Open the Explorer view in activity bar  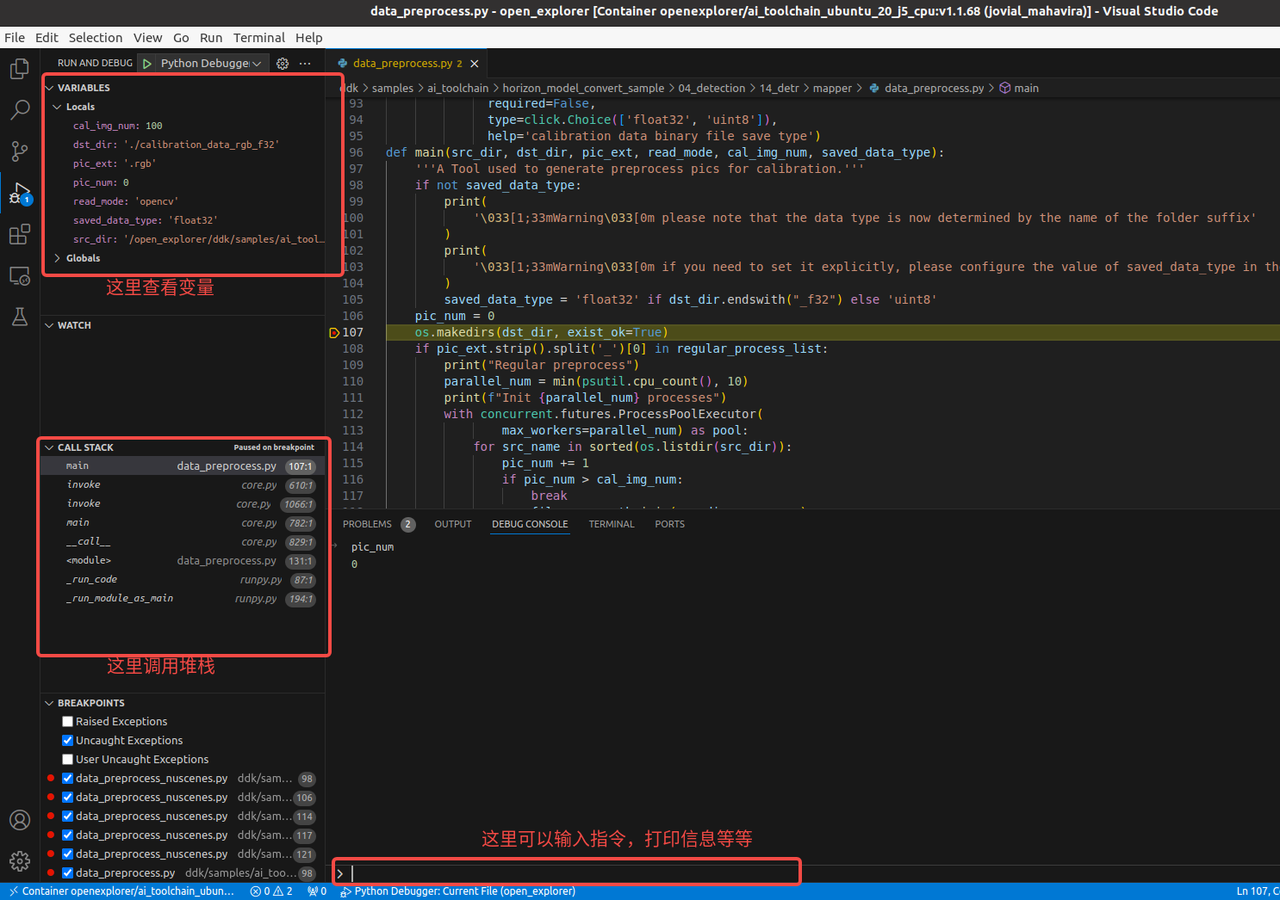[x=19, y=69]
